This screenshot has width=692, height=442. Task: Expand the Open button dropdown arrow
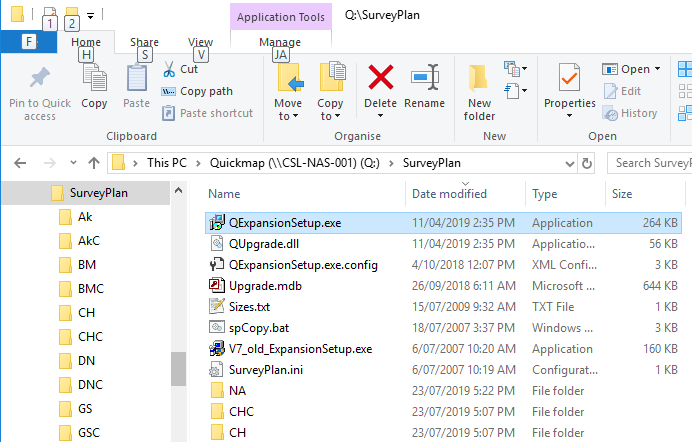657,69
